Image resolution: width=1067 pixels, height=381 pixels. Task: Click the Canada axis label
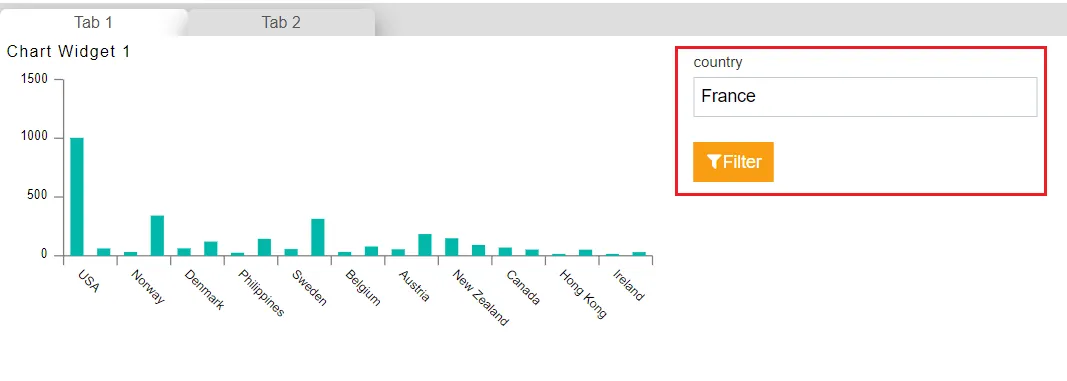pyautogui.click(x=523, y=287)
